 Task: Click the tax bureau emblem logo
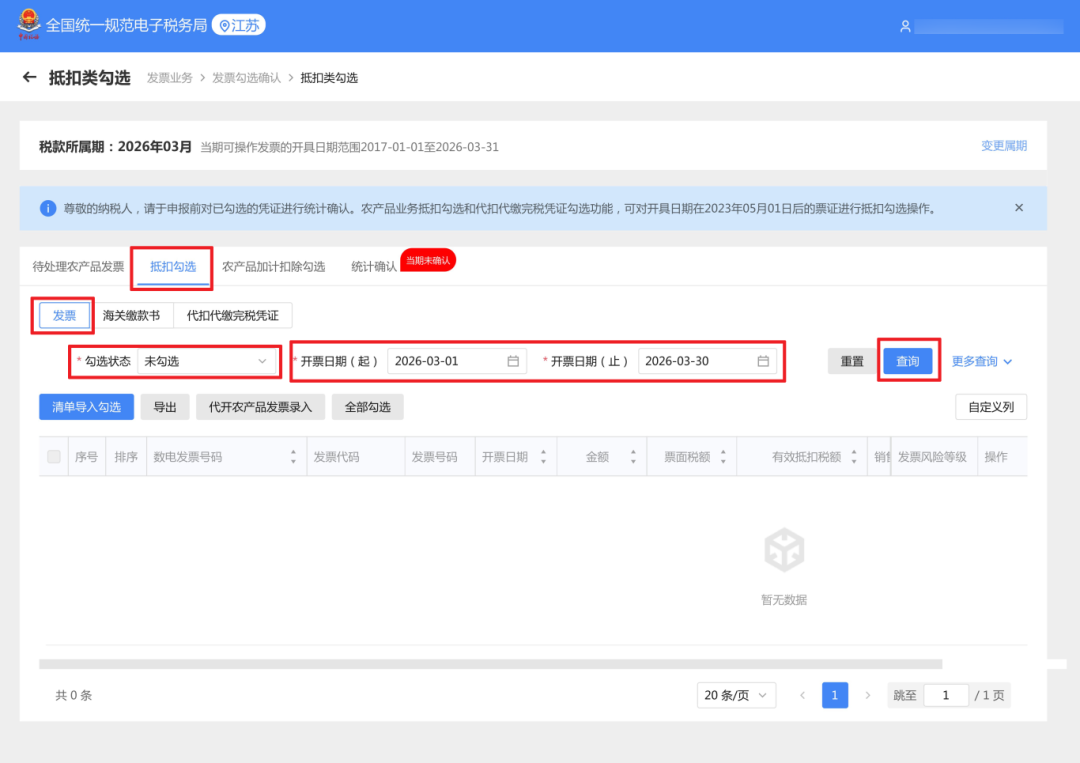29,25
